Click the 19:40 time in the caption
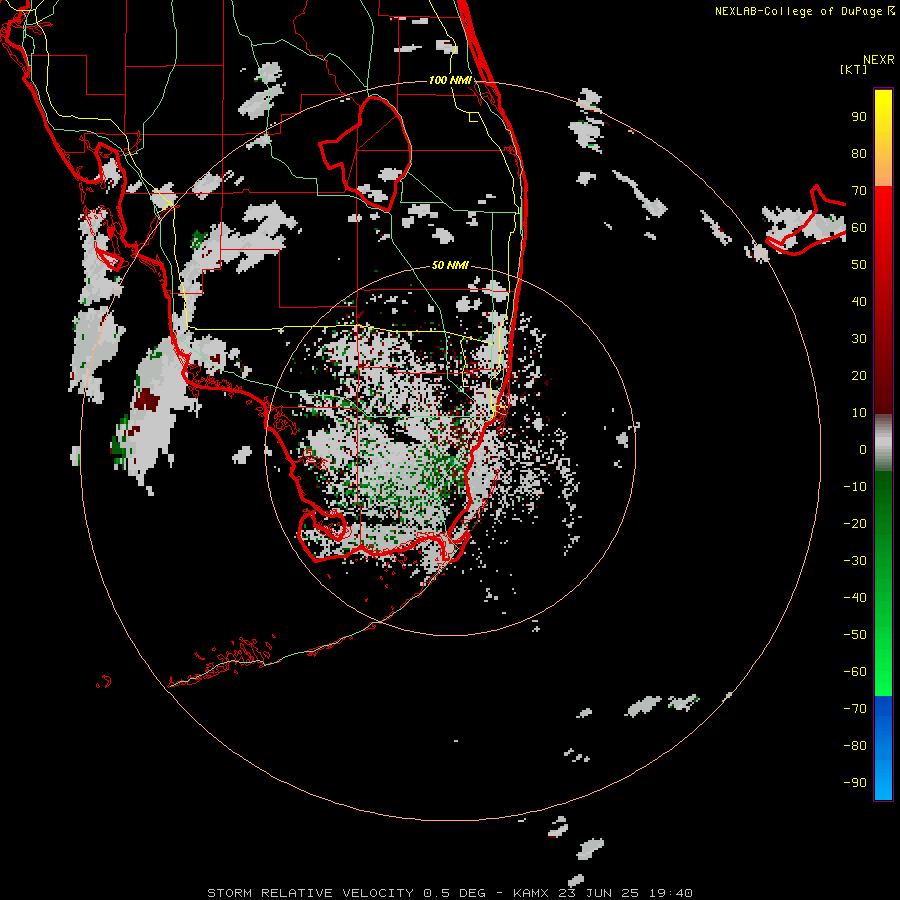Viewport: 900px width, 900px height. [671, 893]
